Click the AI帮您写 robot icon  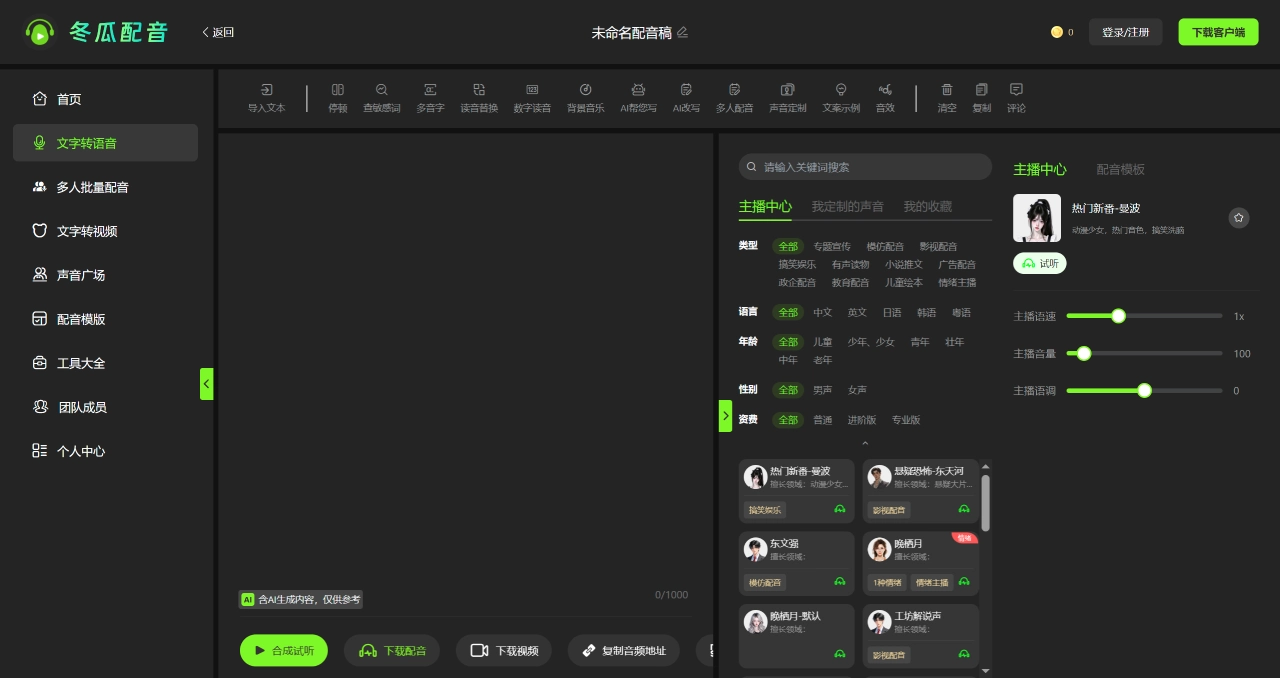pos(638,90)
